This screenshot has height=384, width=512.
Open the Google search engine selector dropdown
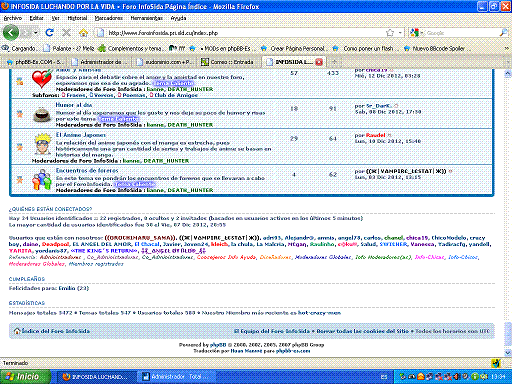point(416,33)
